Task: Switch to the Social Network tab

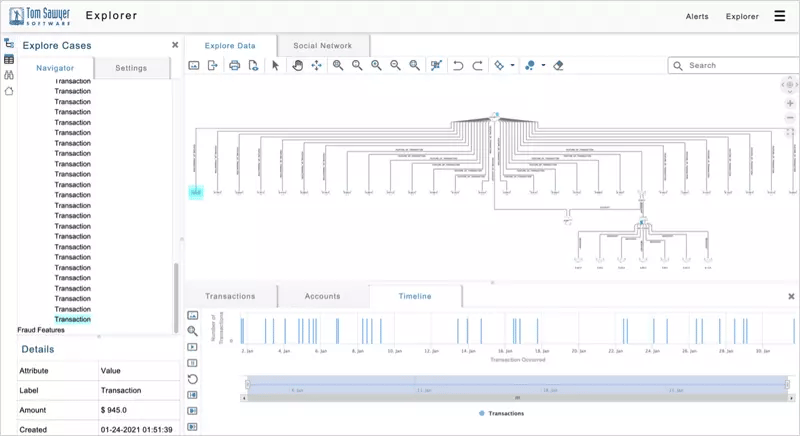Action: coord(322,46)
